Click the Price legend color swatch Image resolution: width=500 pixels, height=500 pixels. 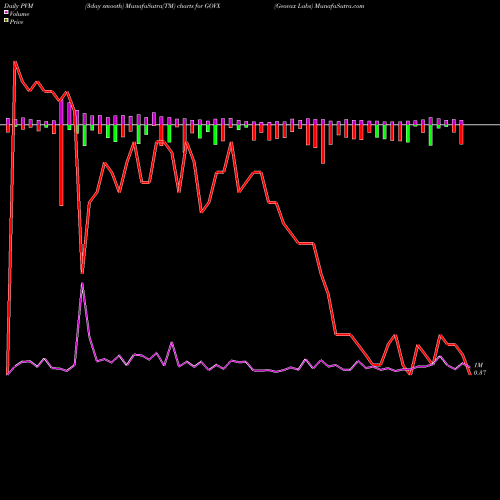coord(6,21)
